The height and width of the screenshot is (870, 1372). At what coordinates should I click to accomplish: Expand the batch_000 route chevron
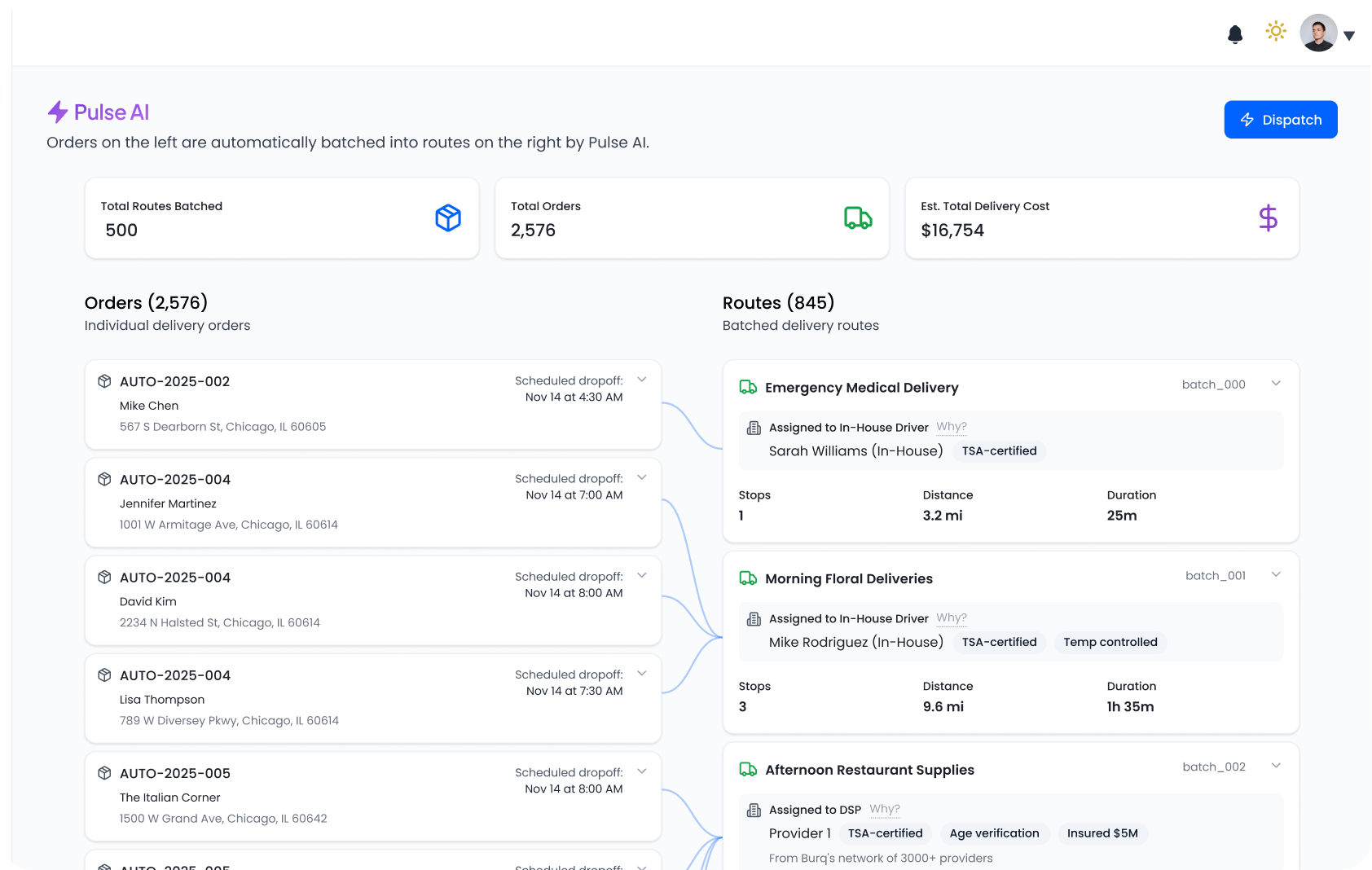tap(1276, 384)
